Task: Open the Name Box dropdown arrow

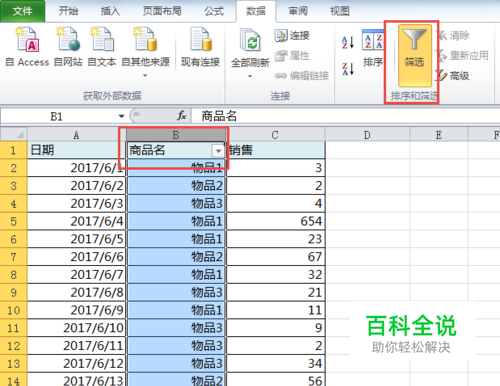Action: (121, 116)
